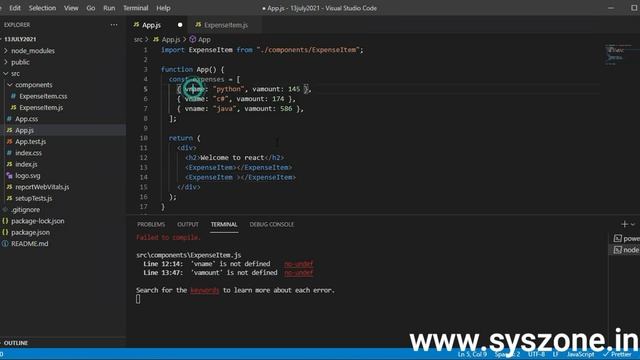Click first no-undef link in terminal
The image size is (640, 360).
[x=299, y=264]
